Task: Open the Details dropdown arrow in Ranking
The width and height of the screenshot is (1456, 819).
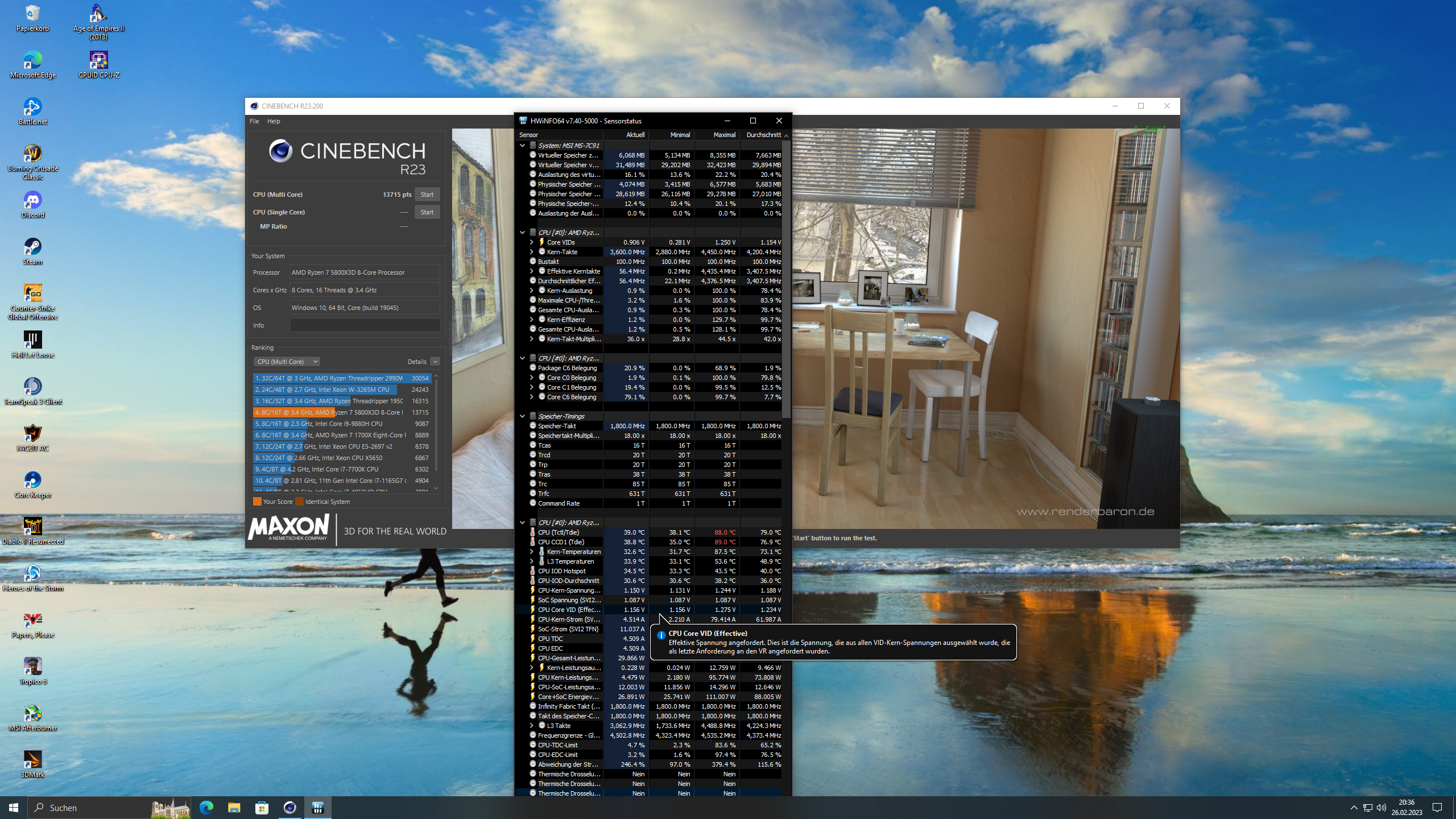Action: 435,362
